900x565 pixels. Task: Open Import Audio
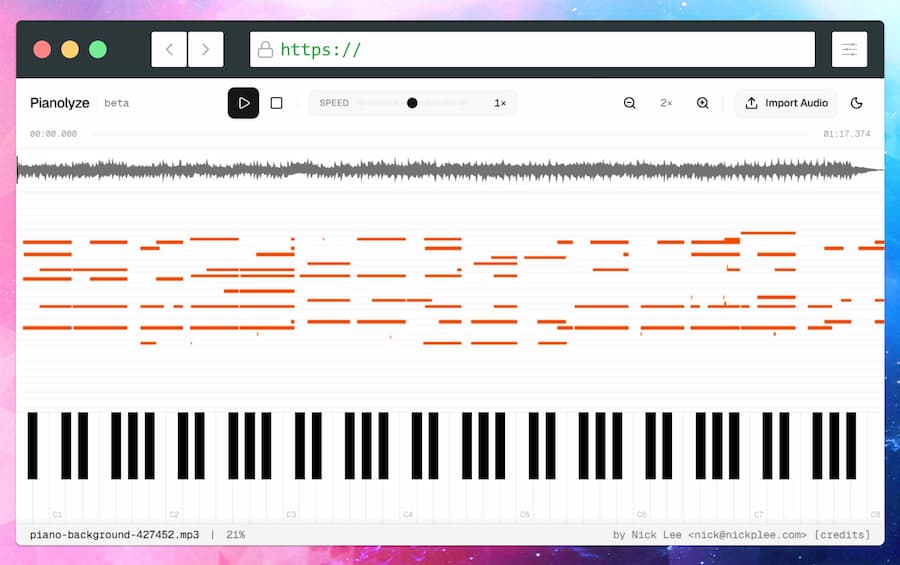click(x=786, y=103)
